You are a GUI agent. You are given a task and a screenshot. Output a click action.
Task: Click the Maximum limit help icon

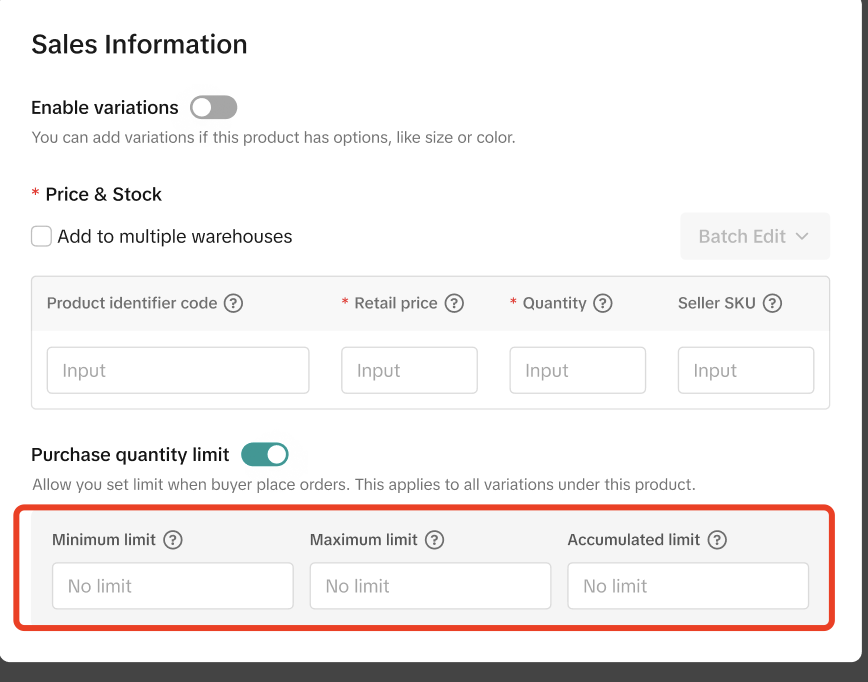point(434,540)
